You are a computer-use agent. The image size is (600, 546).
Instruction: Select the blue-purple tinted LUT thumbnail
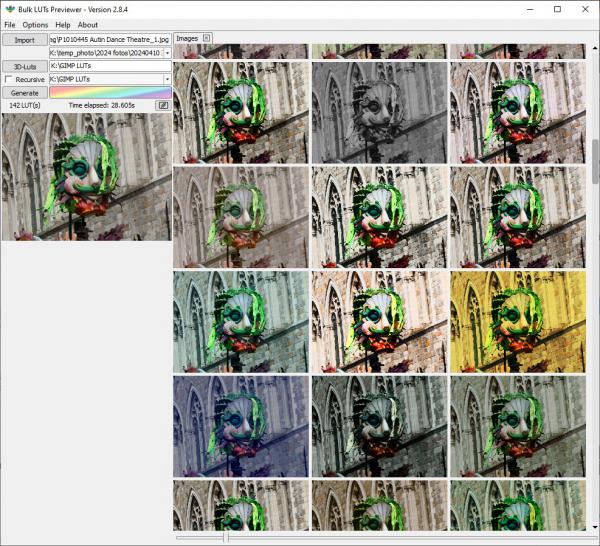tap(241, 426)
